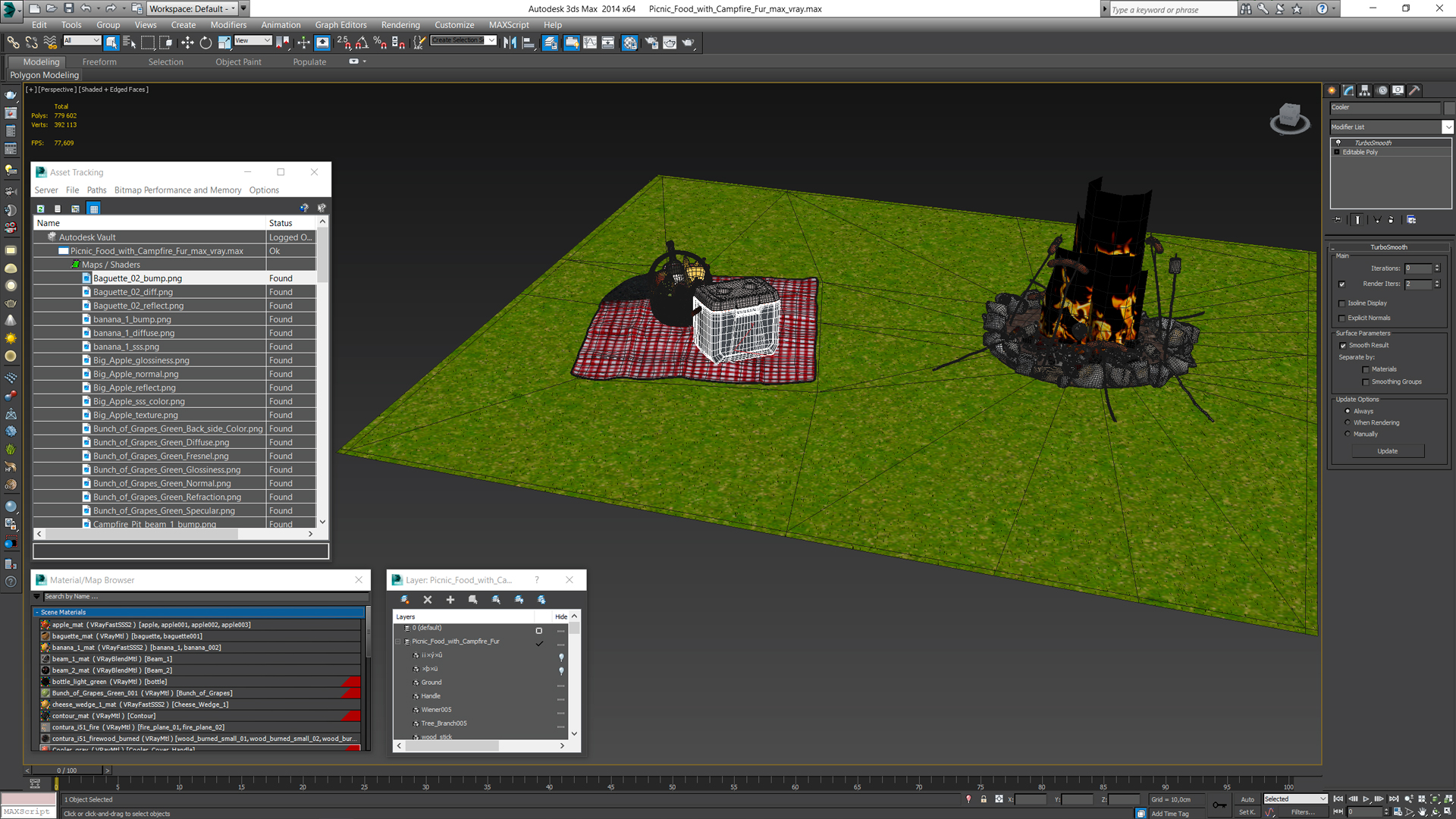Click the Auto key button
The width and height of the screenshot is (1456, 819).
1247,799
